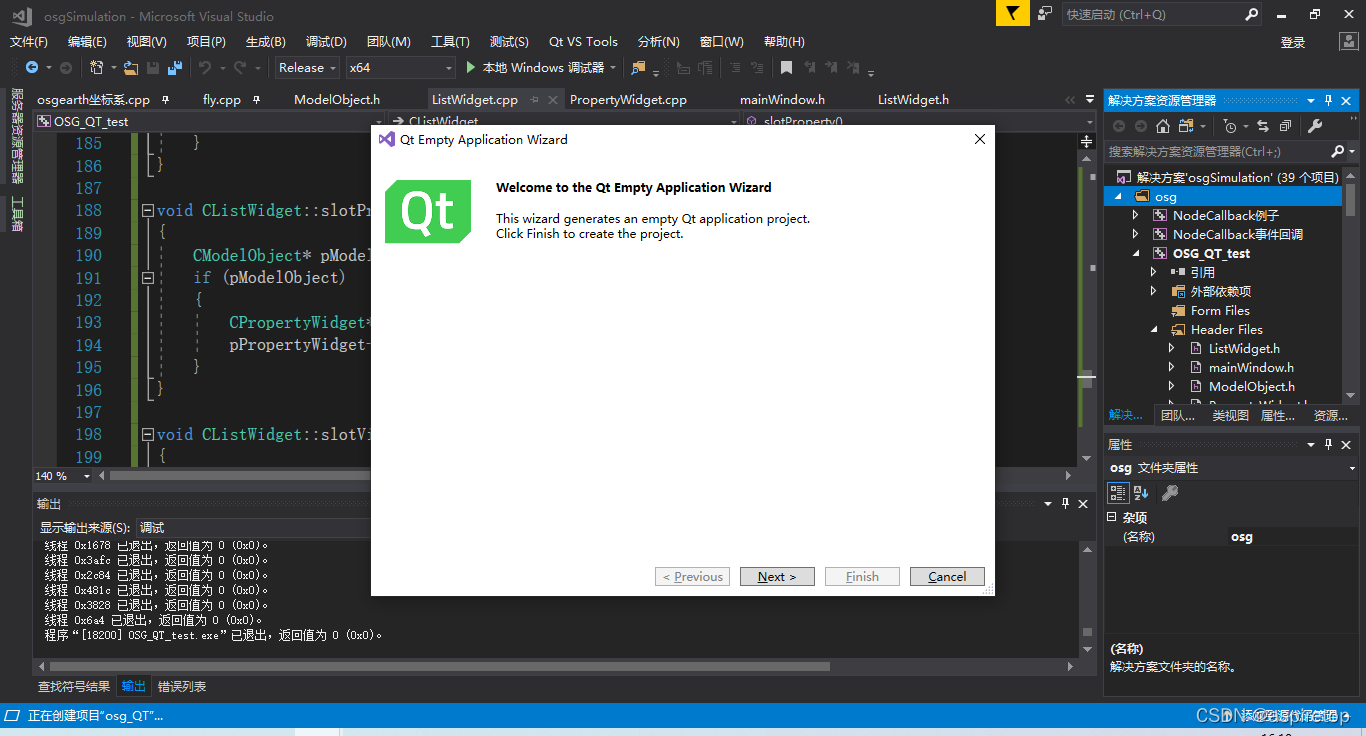Open the 帮助(H) menu
The image size is (1366, 736).
tap(784, 42)
